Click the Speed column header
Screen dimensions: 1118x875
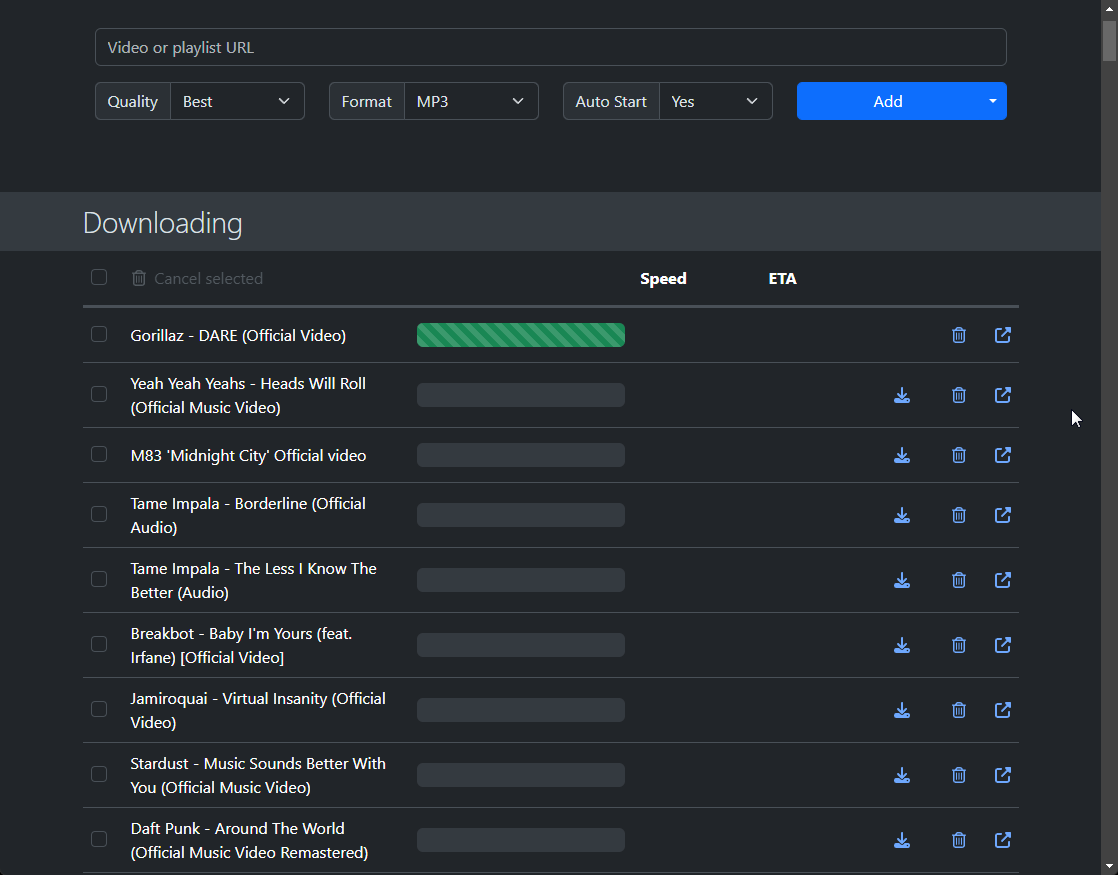coord(663,278)
